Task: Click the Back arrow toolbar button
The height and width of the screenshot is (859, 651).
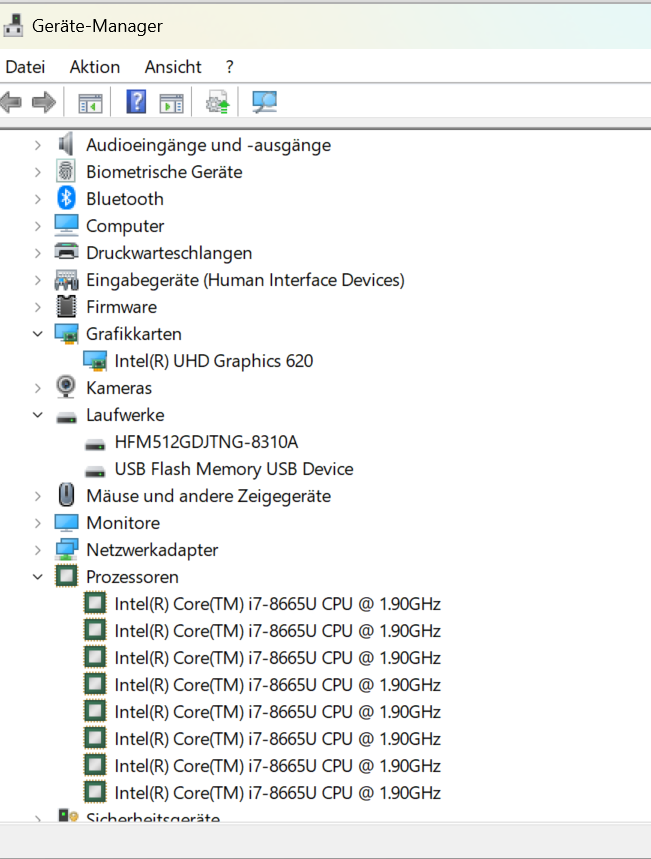Action: 11,102
